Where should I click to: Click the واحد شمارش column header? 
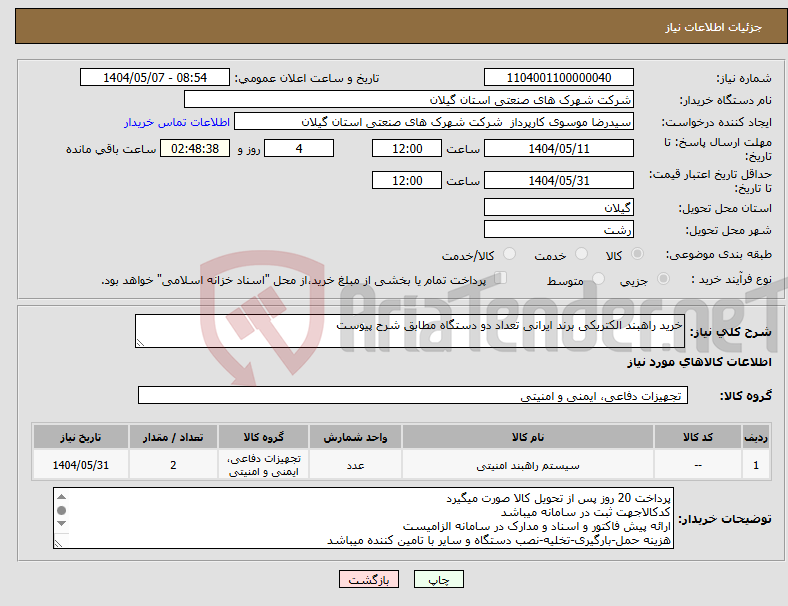tap(355, 437)
